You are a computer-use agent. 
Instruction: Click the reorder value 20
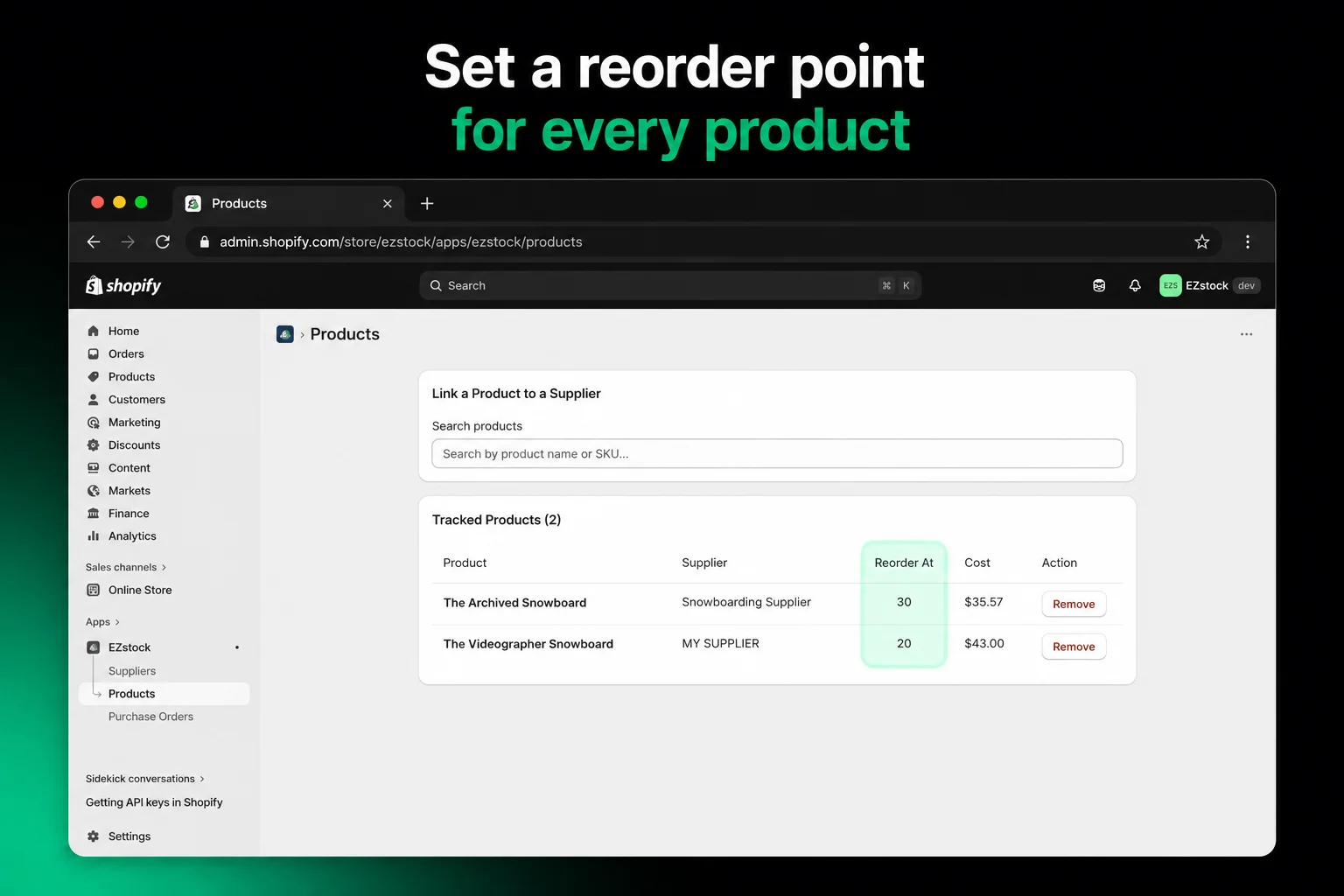coord(904,643)
